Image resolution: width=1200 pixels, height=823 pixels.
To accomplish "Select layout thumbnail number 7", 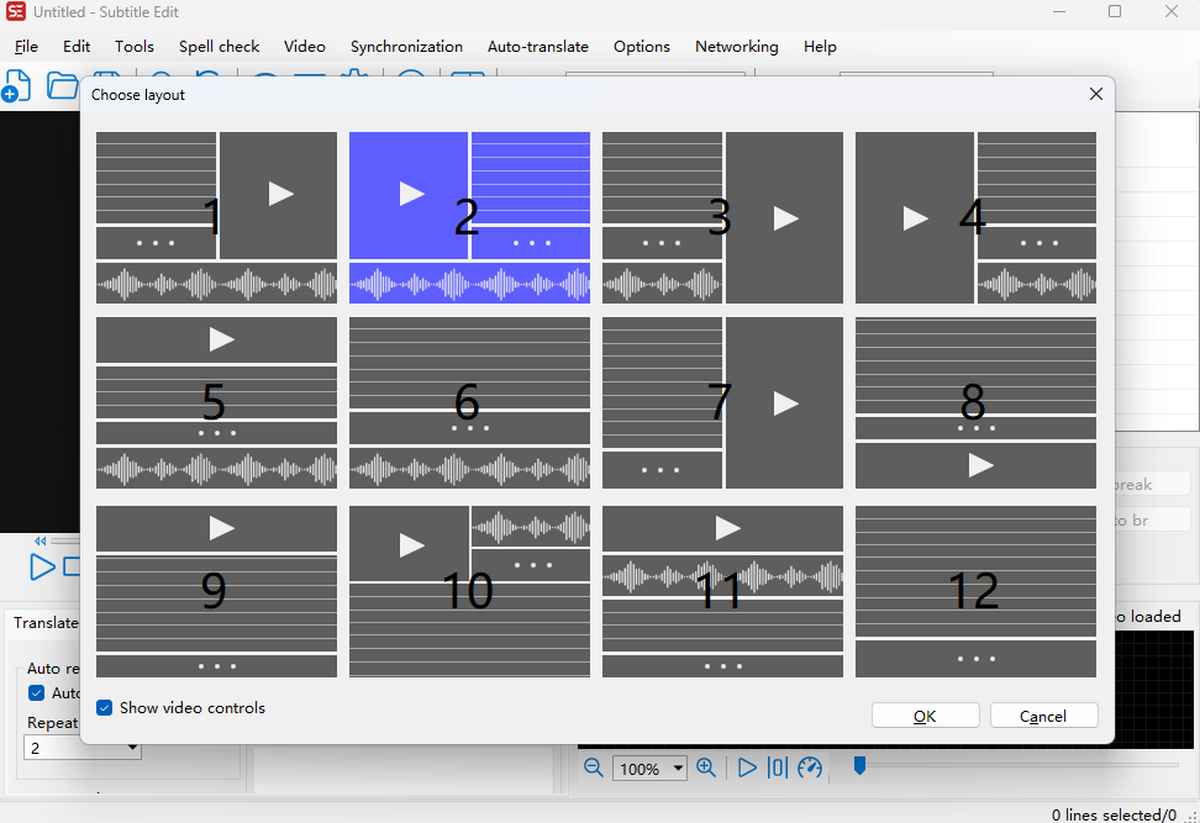I will point(722,402).
